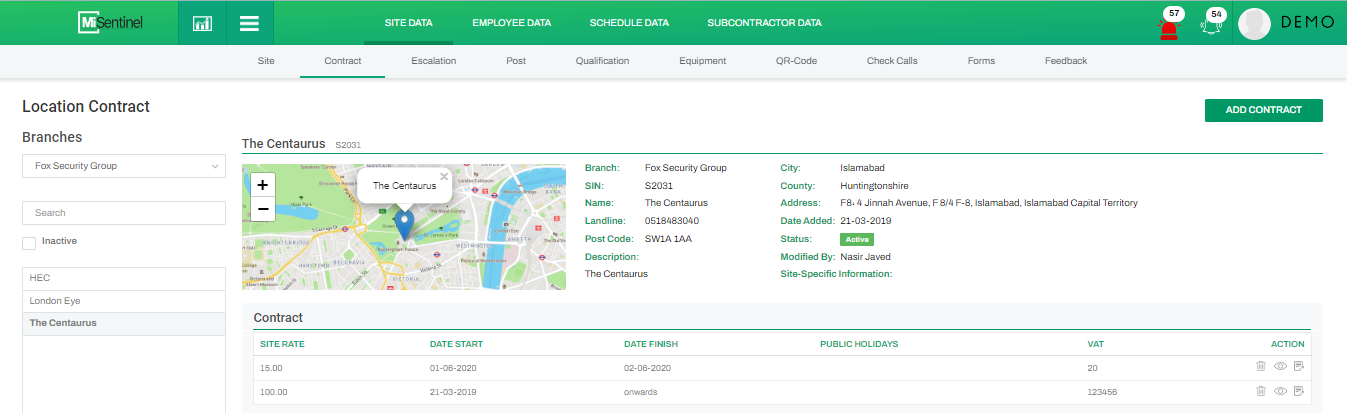Delete the 15.00 site rate contract
Screen dimensions: 1347x413
1261,367
